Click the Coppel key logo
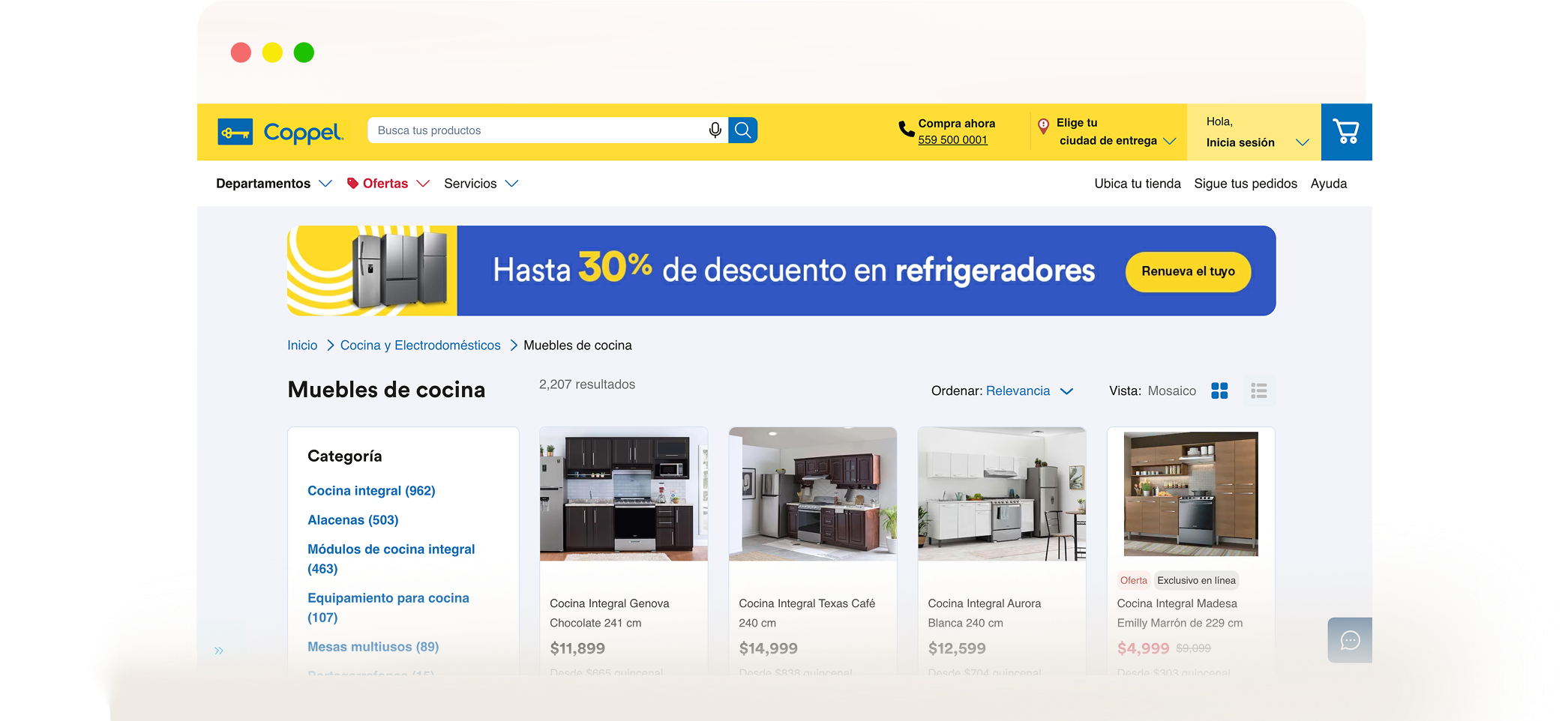 click(235, 133)
